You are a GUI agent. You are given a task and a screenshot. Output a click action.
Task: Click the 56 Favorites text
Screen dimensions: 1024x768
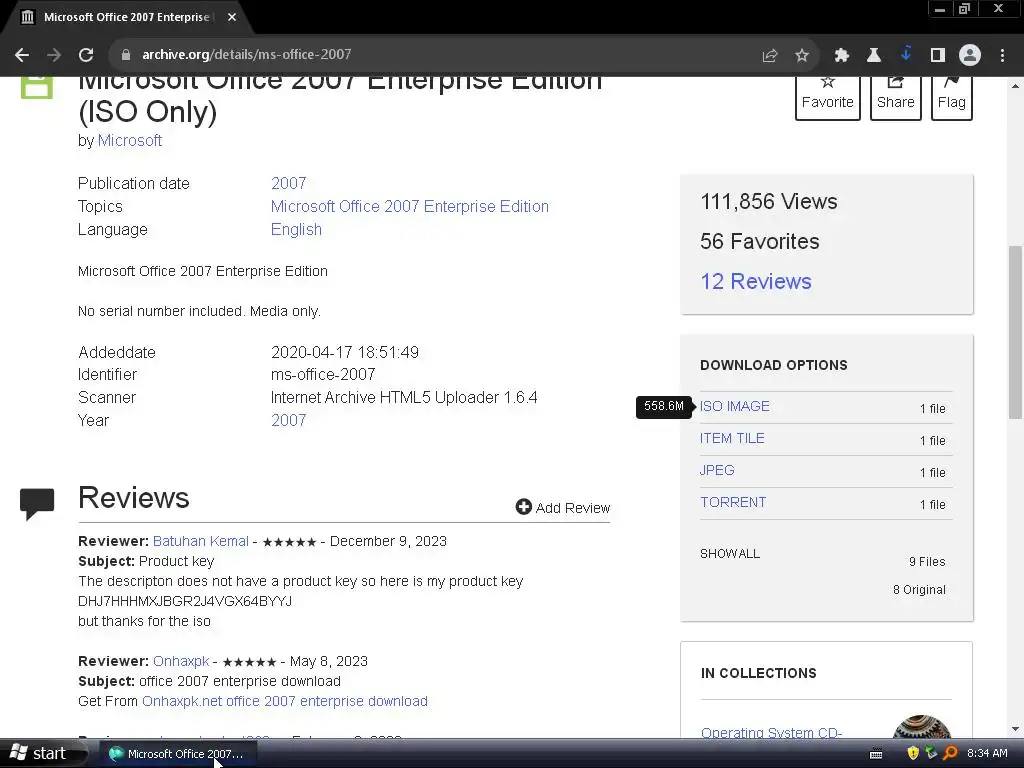760,242
